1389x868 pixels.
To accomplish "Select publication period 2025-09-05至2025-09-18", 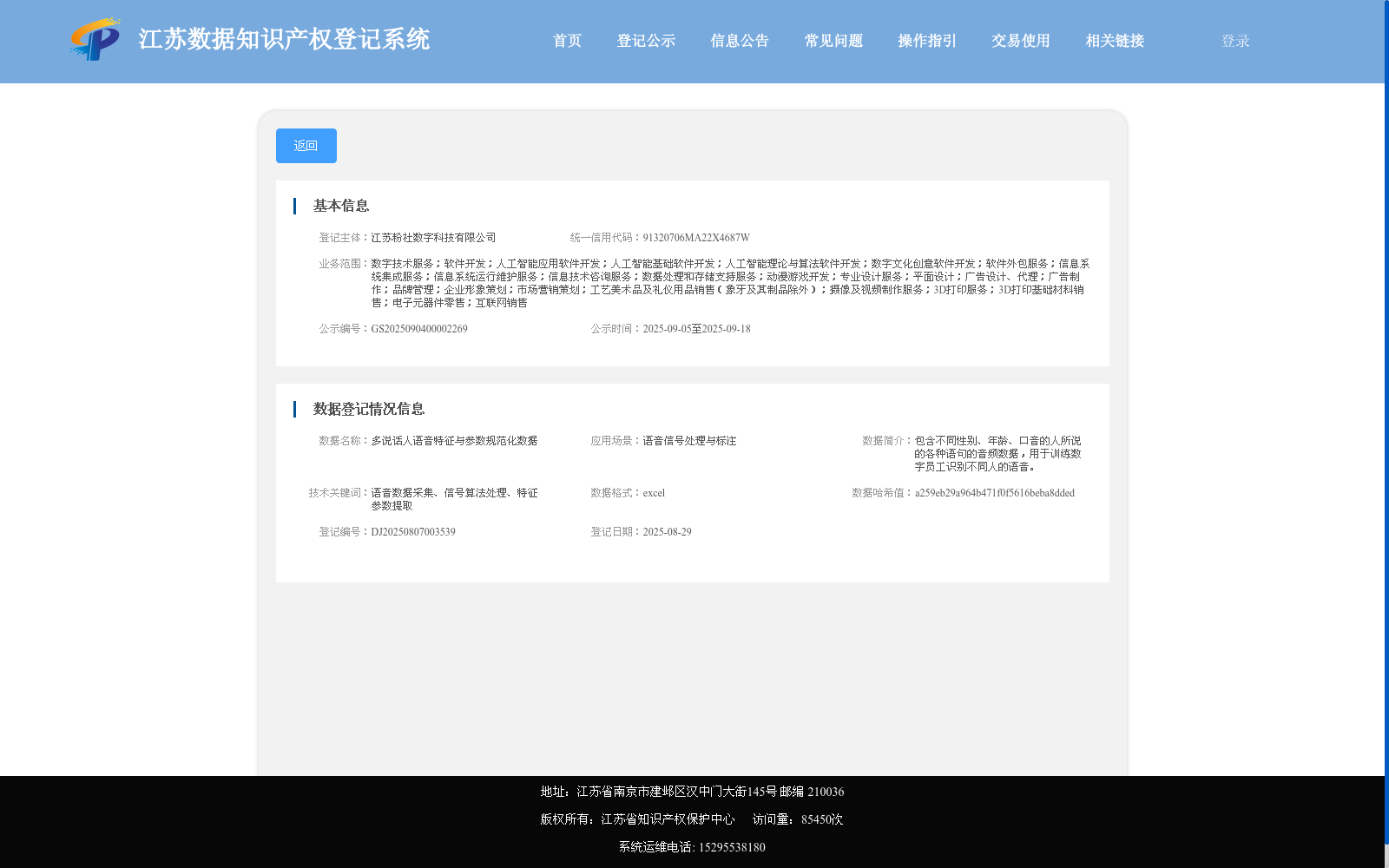I will [696, 329].
